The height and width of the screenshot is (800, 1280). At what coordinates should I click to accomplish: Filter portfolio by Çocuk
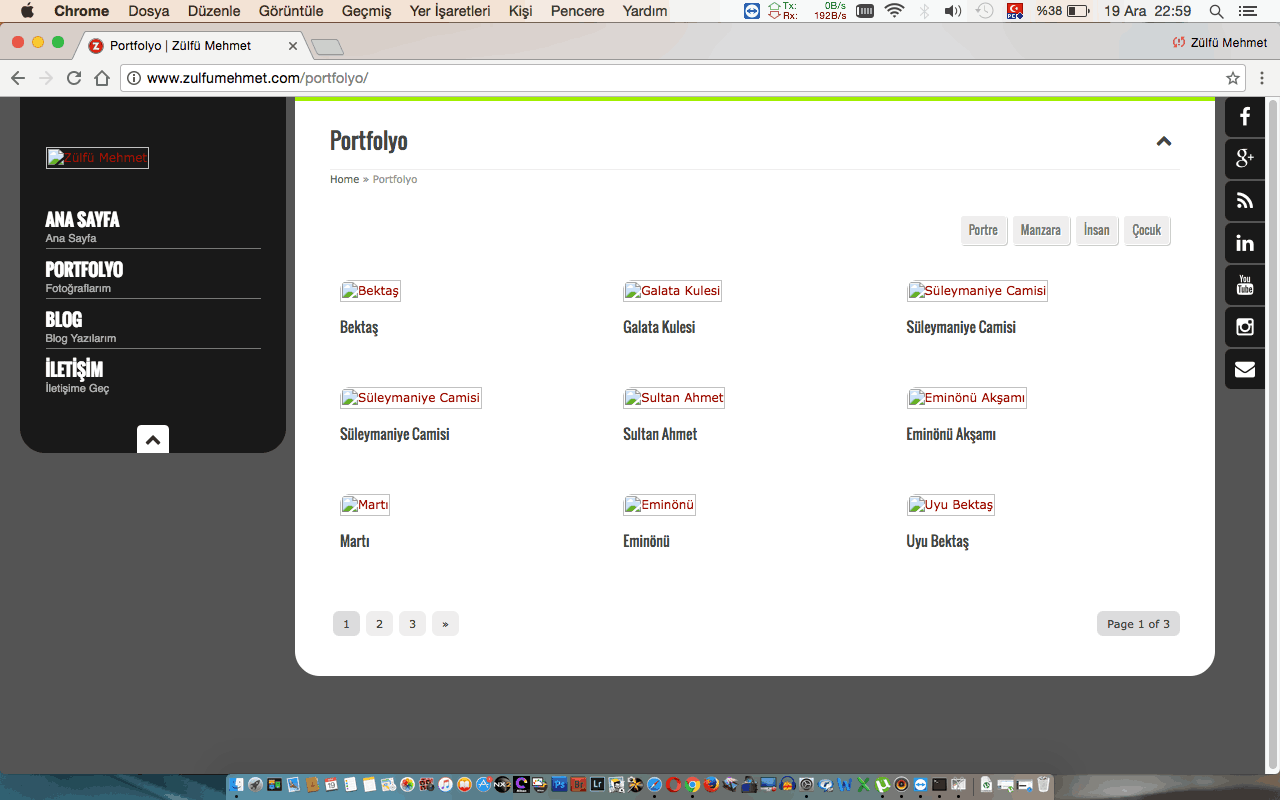(1147, 230)
